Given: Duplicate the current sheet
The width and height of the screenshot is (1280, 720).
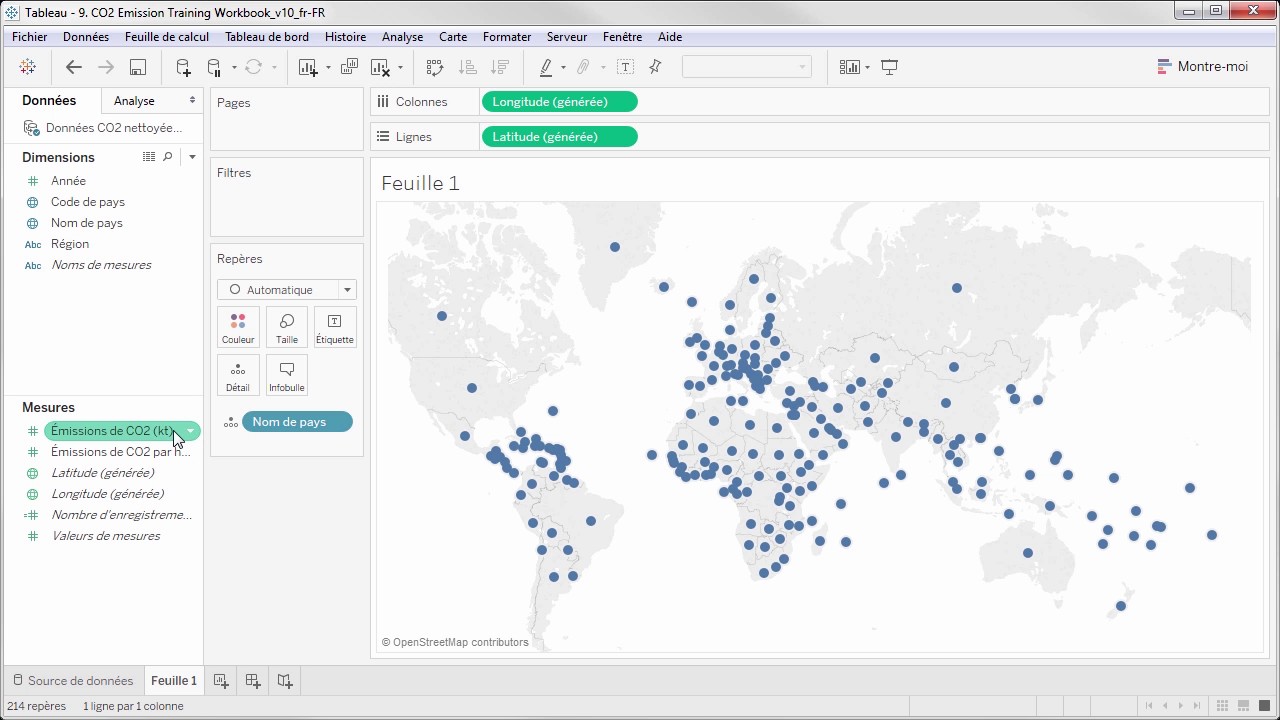Looking at the screenshot, I should click(349, 67).
